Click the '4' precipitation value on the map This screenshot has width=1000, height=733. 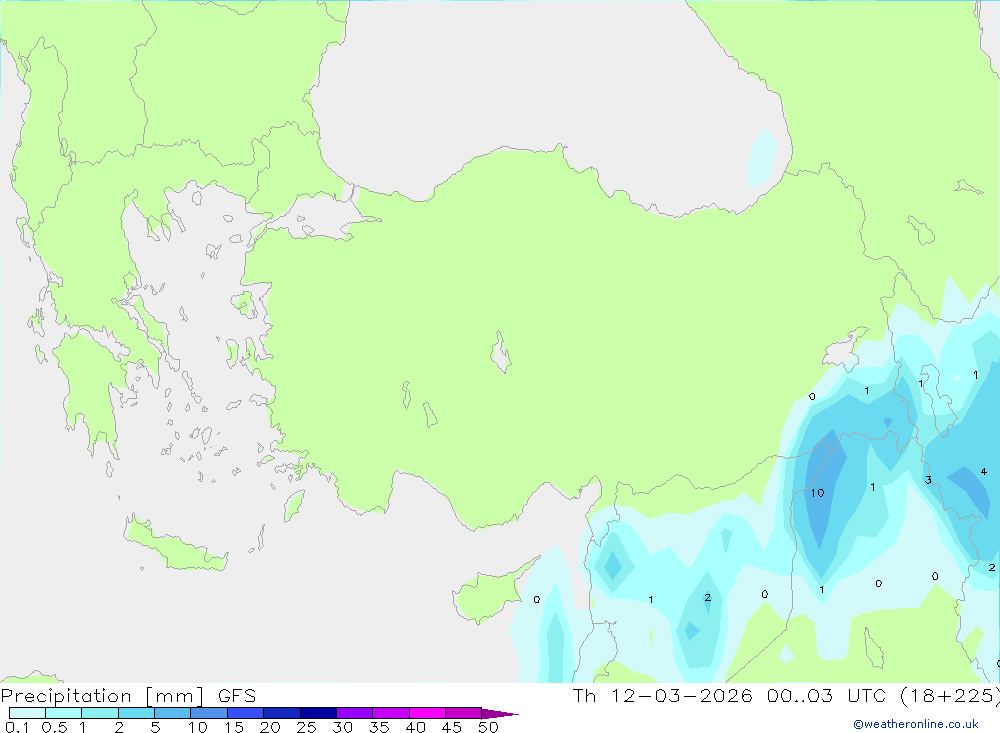point(984,471)
